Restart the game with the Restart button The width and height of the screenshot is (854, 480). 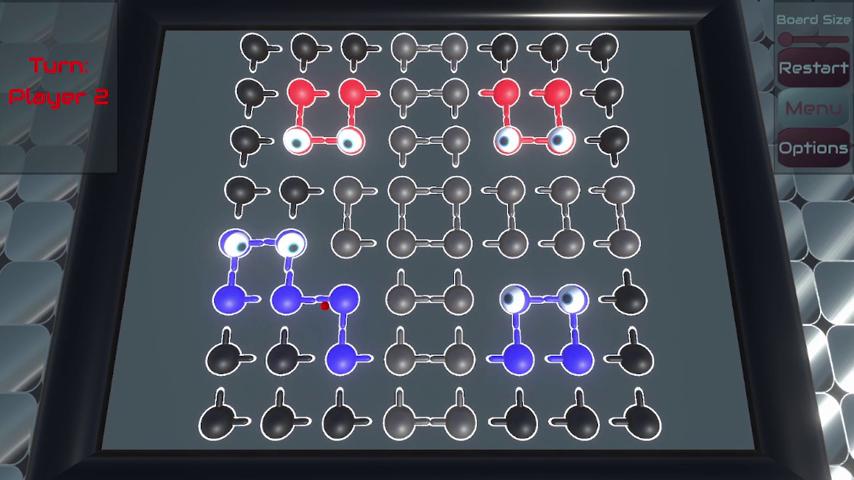pos(814,68)
